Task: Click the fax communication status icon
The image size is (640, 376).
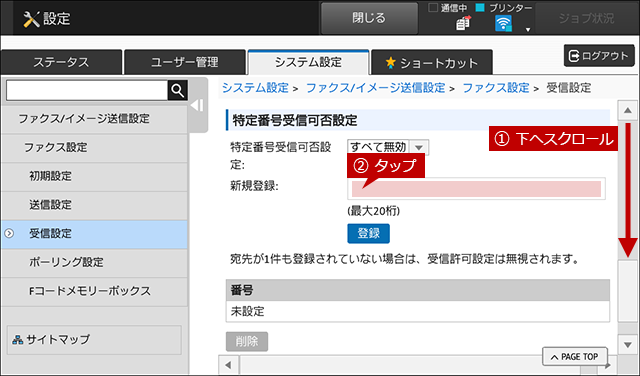Action: [x=463, y=23]
